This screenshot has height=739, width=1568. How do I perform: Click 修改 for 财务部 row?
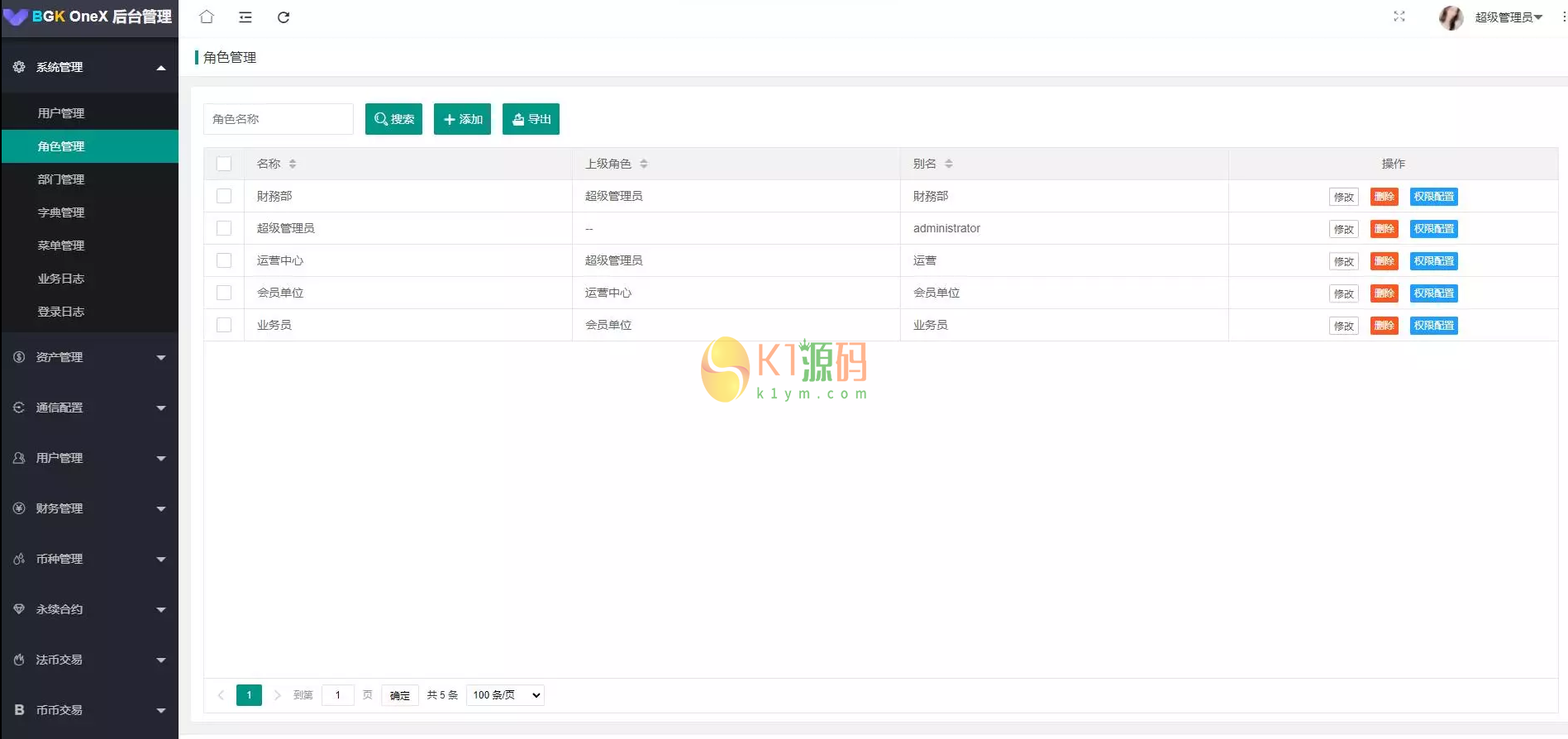point(1344,197)
